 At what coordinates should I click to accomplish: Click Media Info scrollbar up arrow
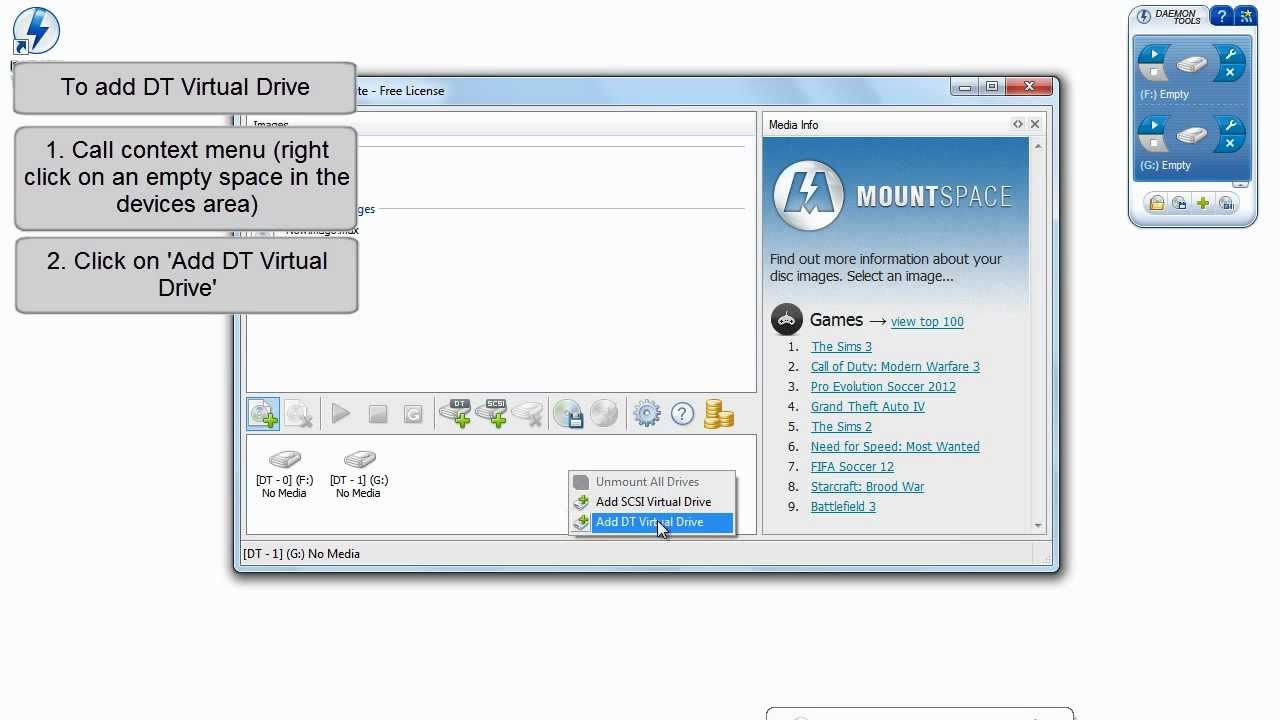point(1038,146)
